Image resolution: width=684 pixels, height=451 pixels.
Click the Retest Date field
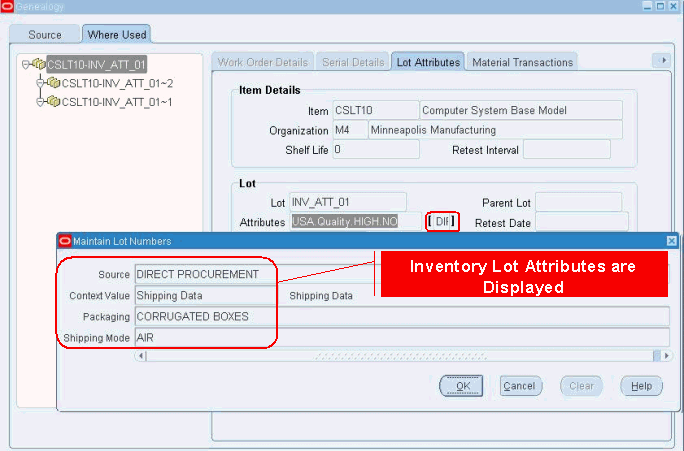pos(581,222)
